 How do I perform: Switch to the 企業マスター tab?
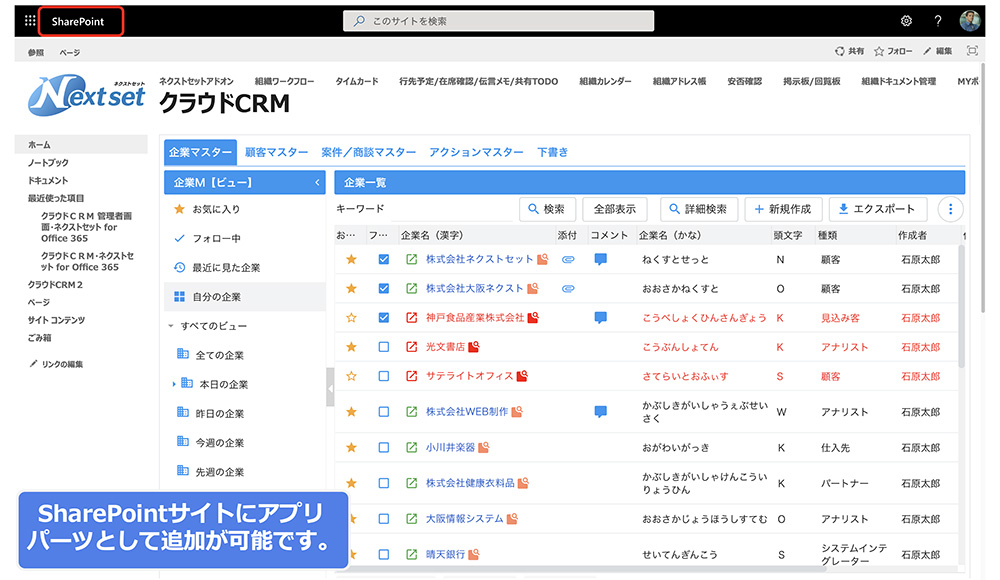(x=200, y=152)
